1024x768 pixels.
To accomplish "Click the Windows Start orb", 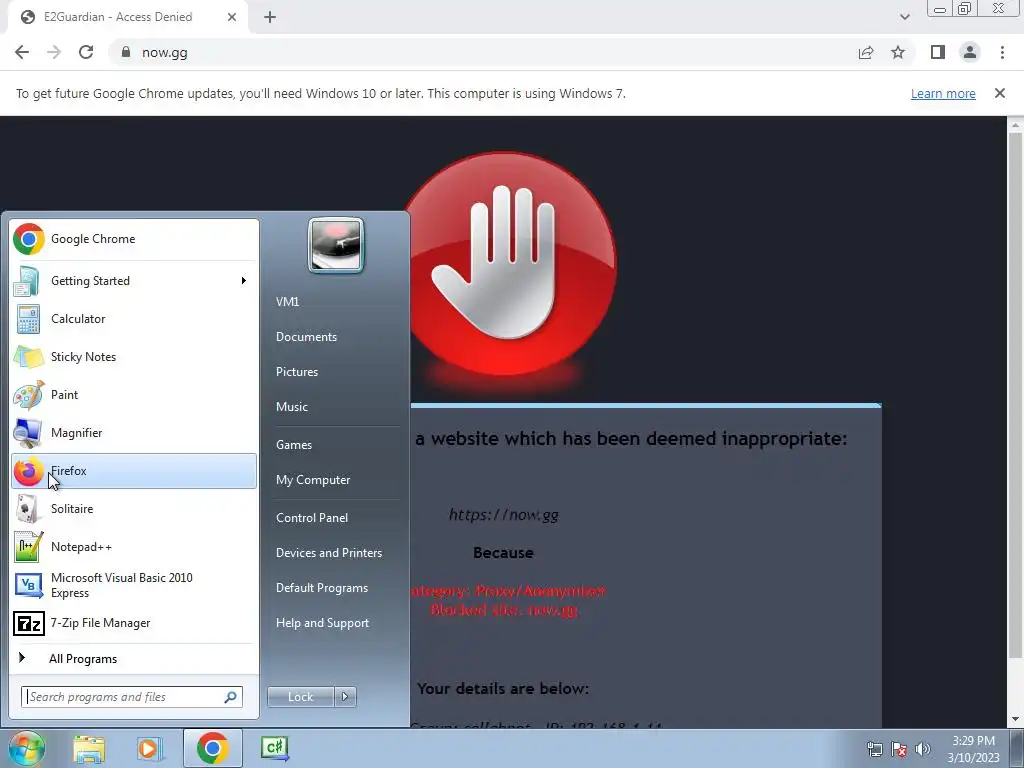I will coord(26,748).
